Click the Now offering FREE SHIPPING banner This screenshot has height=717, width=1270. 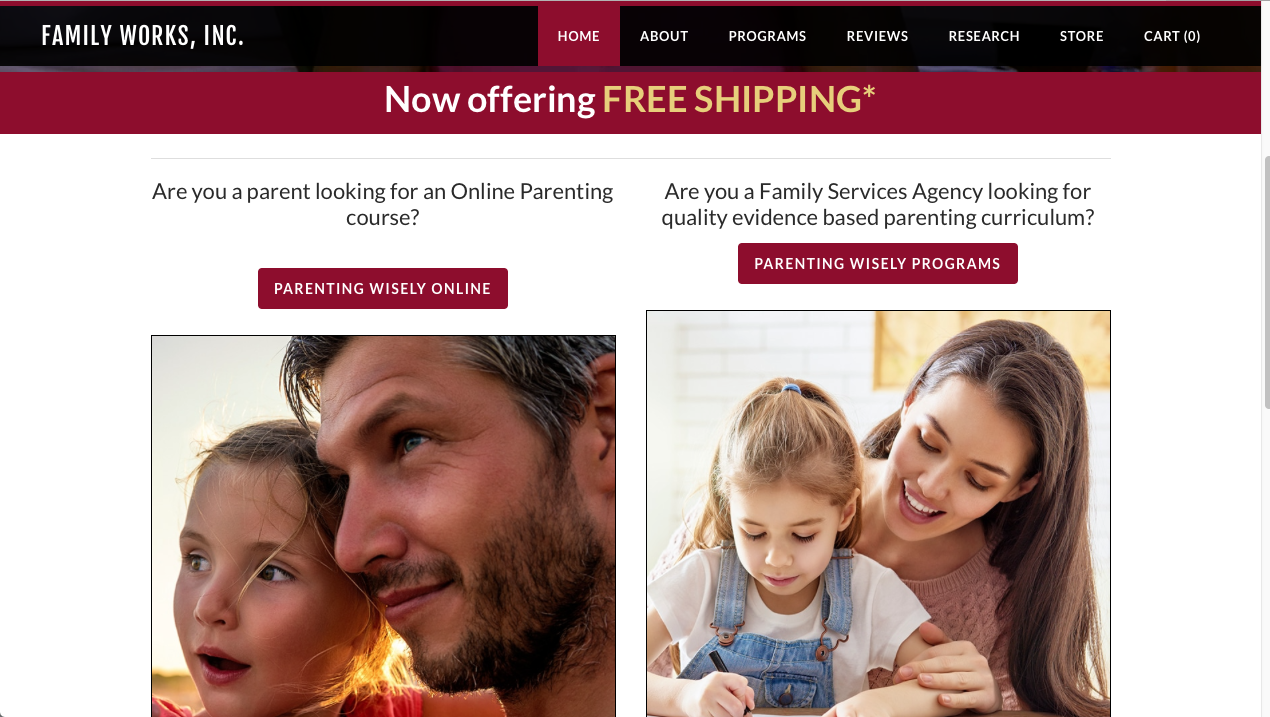tap(630, 100)
